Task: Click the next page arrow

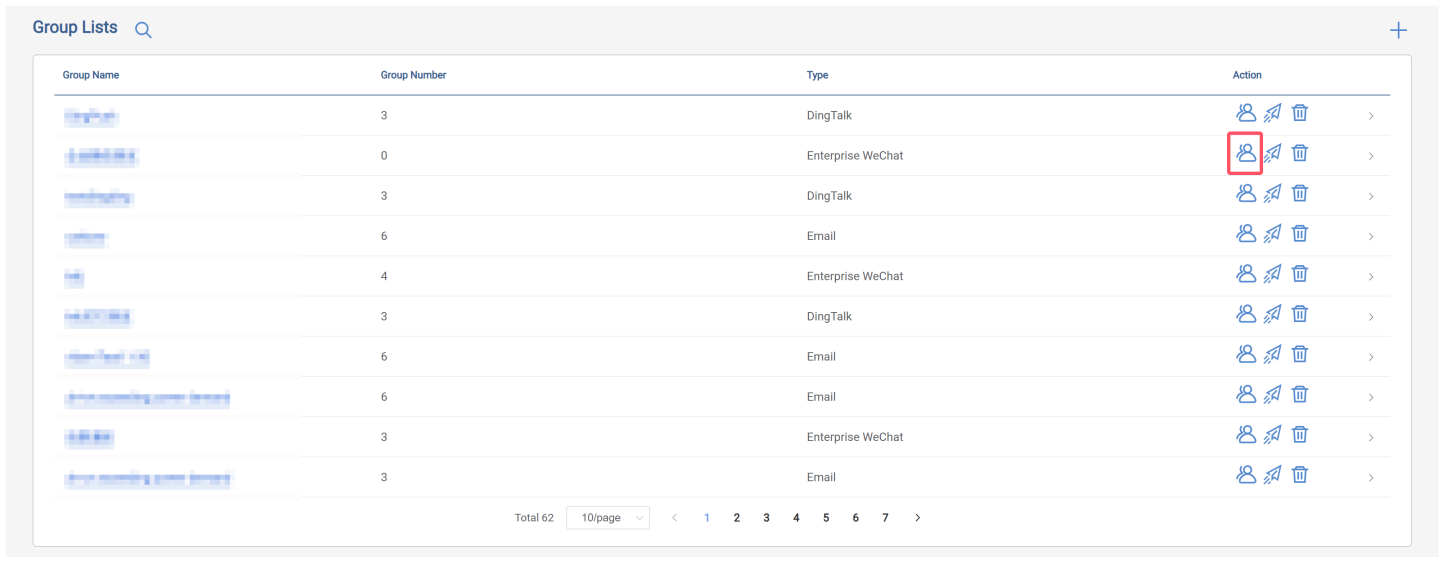Action: coord(917,518)
